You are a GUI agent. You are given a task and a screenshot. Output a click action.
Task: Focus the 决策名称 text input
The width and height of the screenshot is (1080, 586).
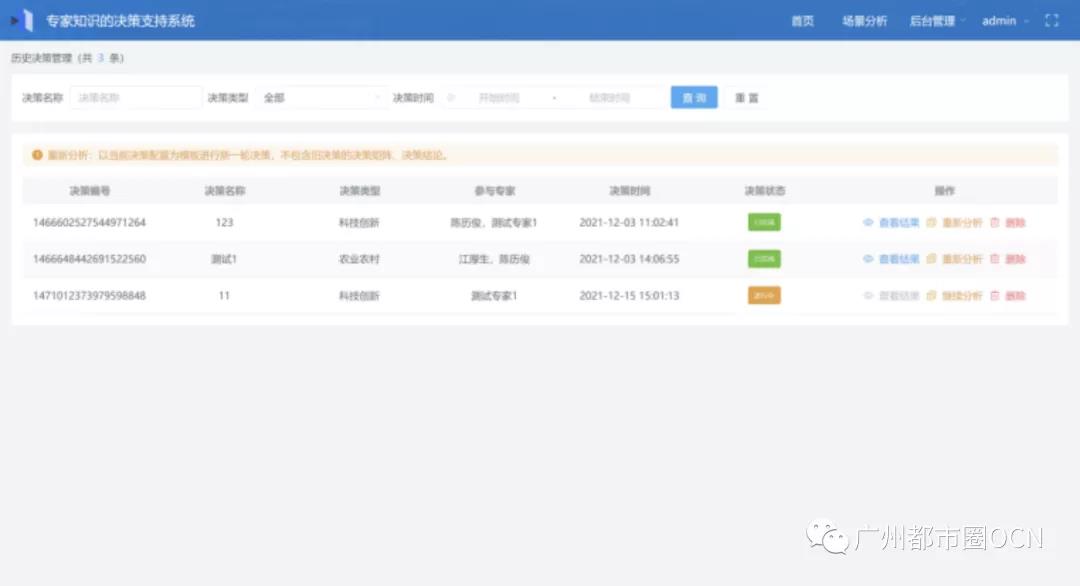[x=136, y=98]
